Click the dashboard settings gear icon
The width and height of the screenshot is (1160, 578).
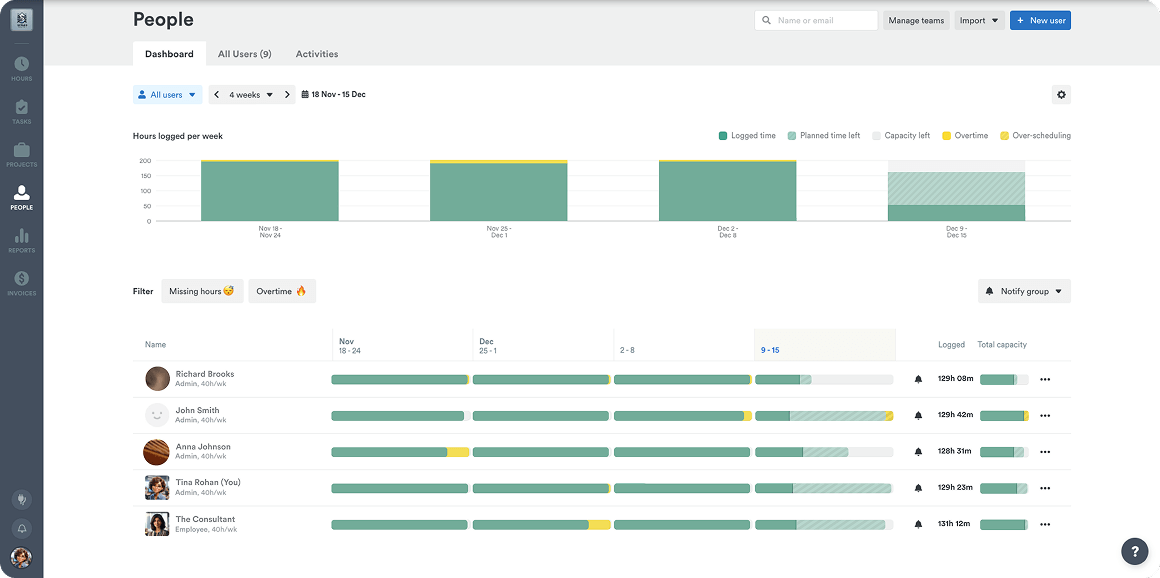[x=1061, y=95]
